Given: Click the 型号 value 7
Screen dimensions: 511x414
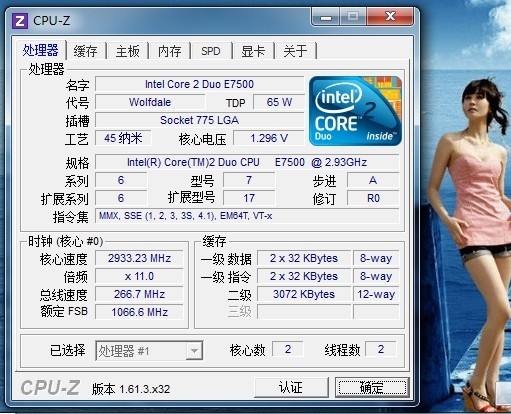Looking at the screenshot, I should pos(249,180).
